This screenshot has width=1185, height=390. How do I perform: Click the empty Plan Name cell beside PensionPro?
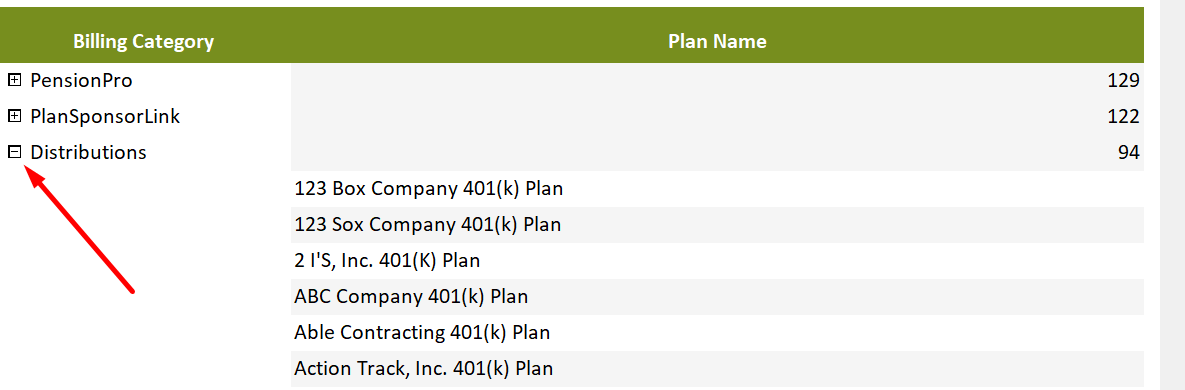click(717, 81)
